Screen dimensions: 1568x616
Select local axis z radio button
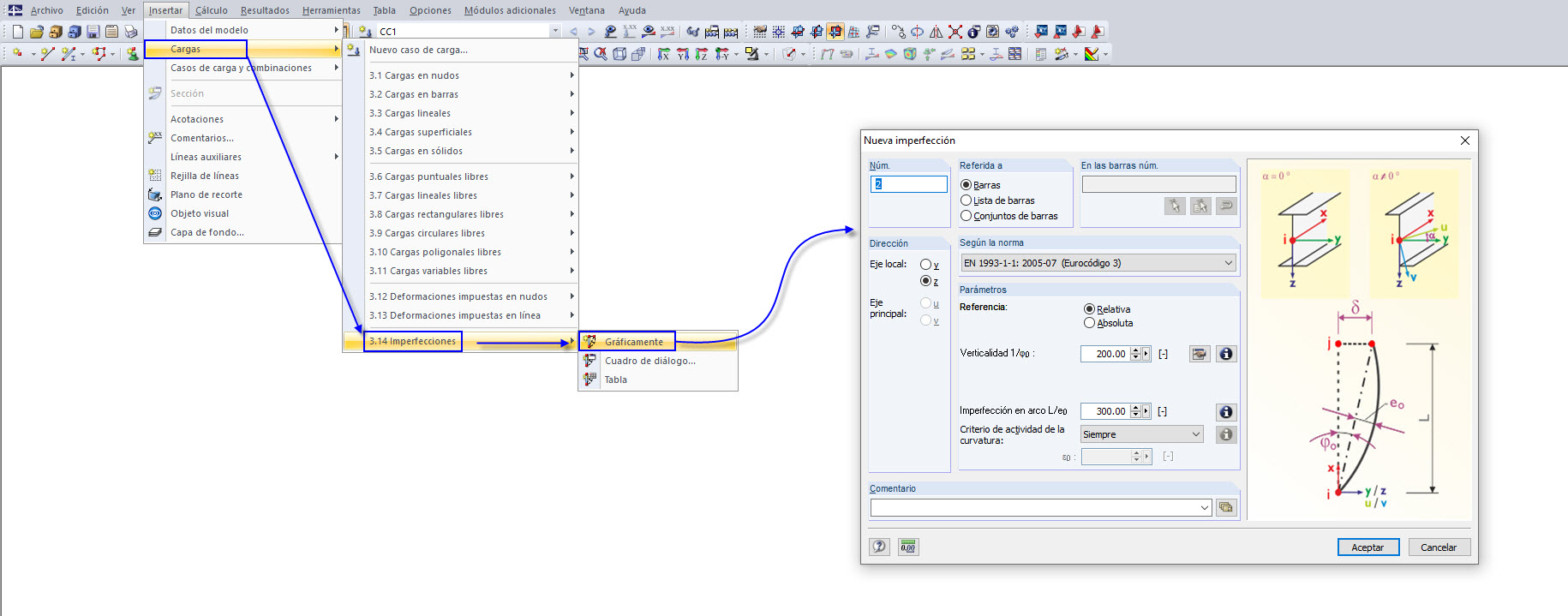925,281
